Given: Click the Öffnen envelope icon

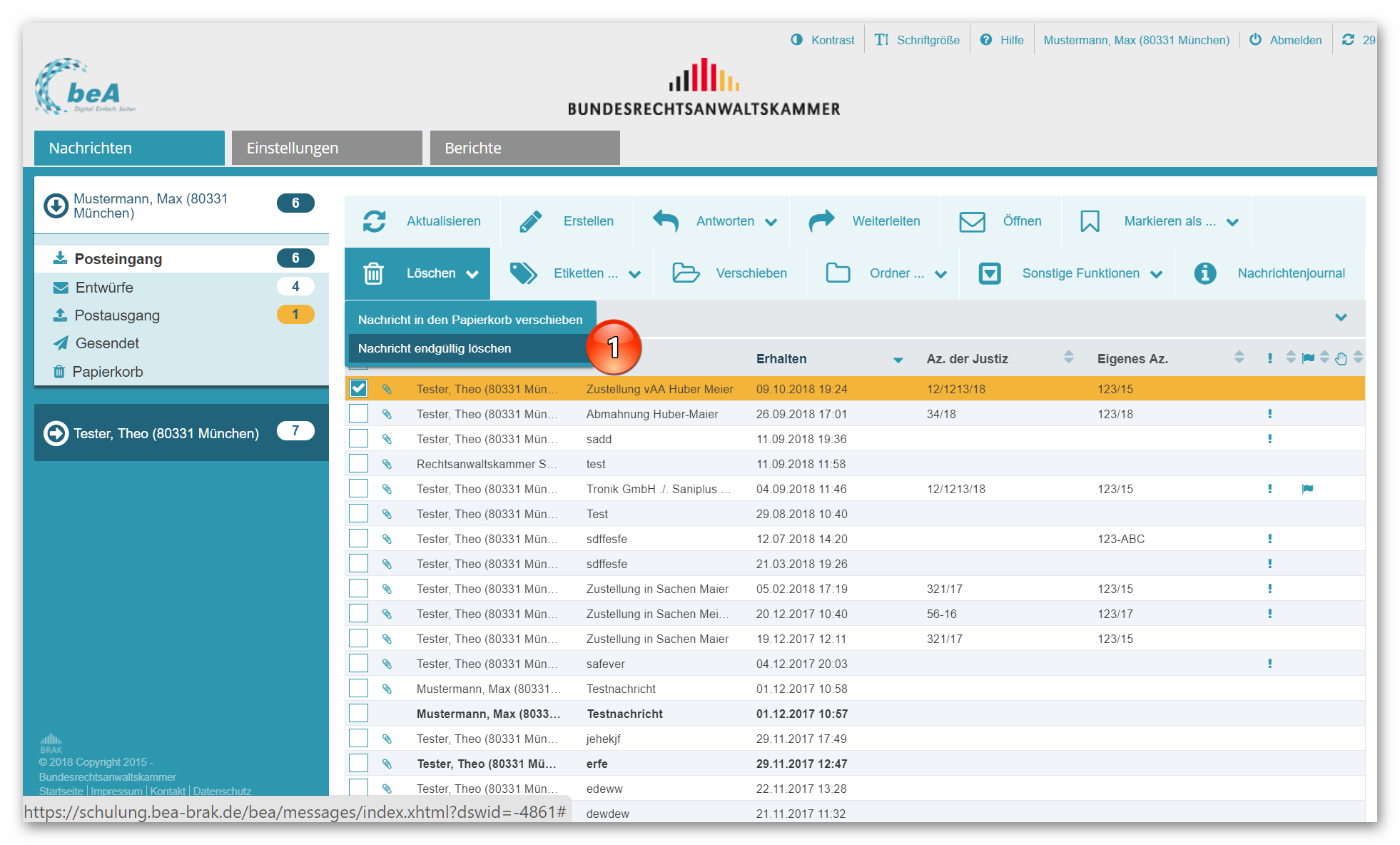Looking at the screenshot, I should [x=972, y=221].
